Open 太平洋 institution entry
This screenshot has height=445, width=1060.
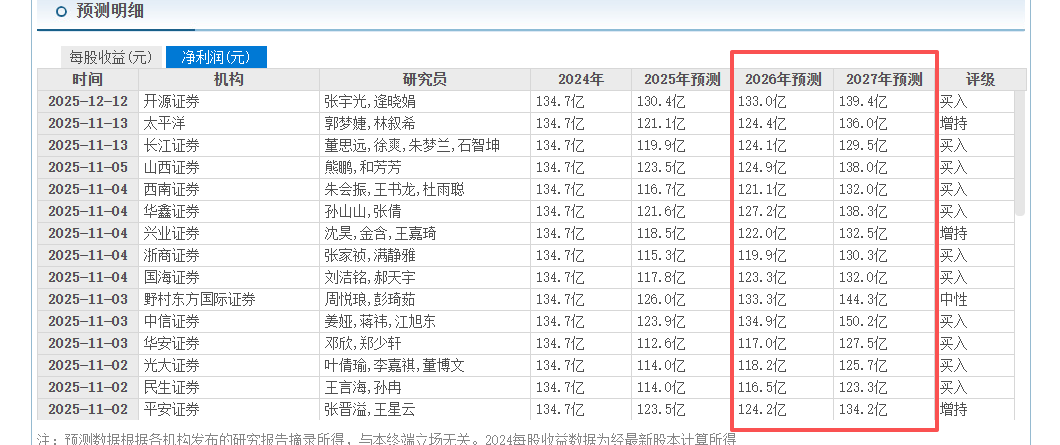162,124
